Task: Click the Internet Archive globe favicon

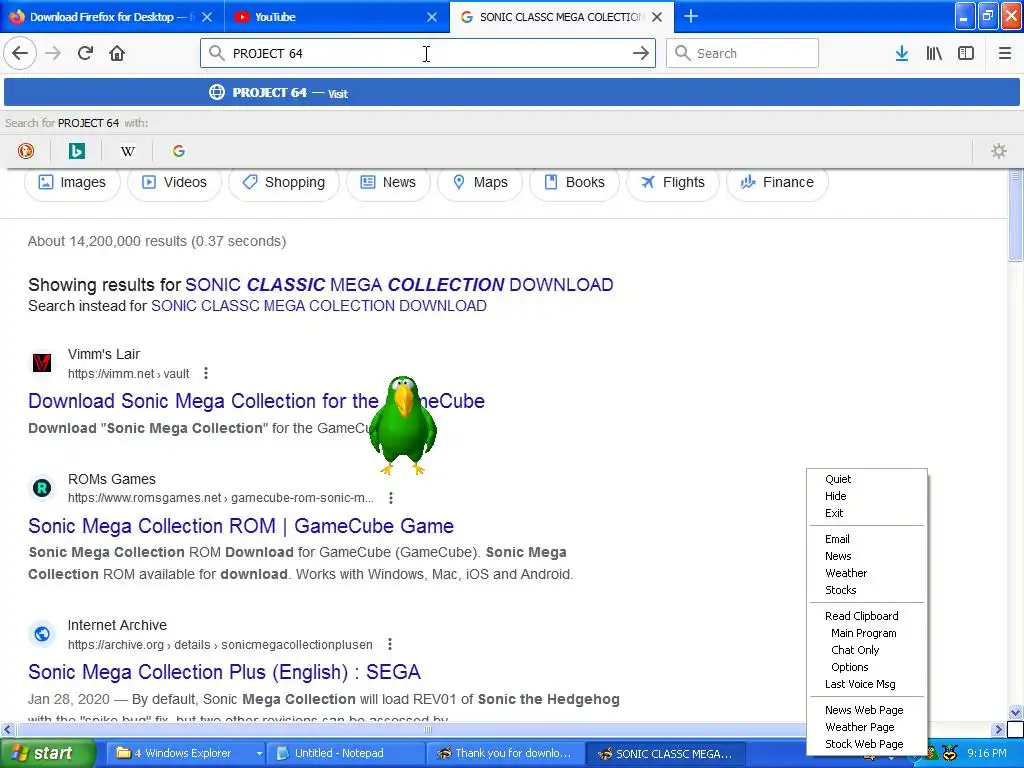Action: pos(42,633)
